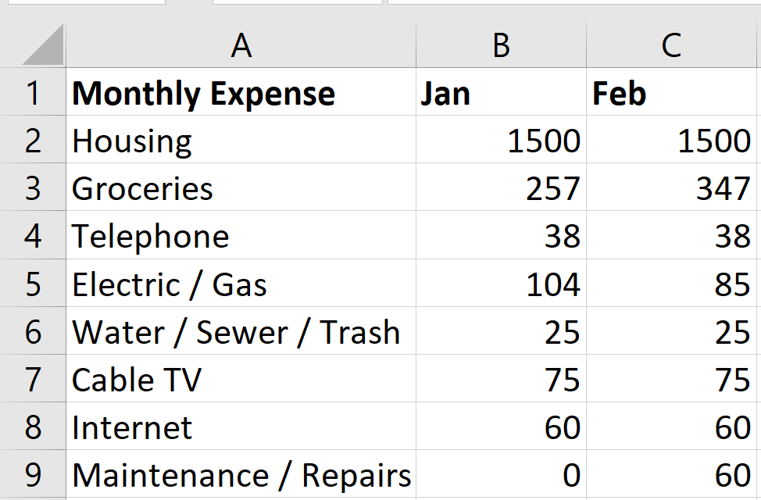
Task: Select Feb groceries value 347
Action: (672, 188)
